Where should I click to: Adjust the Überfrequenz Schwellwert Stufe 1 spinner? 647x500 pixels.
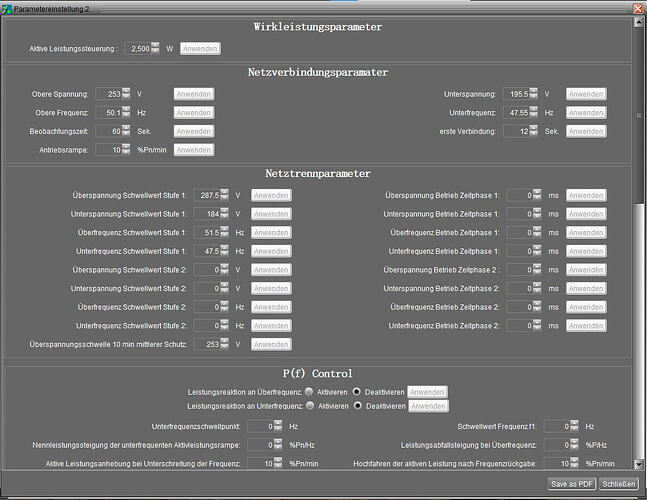224,232
